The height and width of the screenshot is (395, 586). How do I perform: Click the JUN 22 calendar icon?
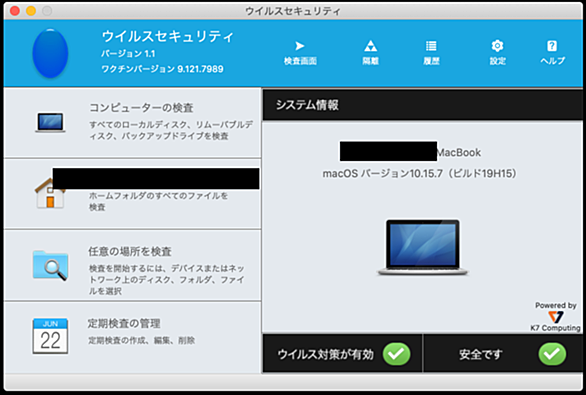(50, 336)
